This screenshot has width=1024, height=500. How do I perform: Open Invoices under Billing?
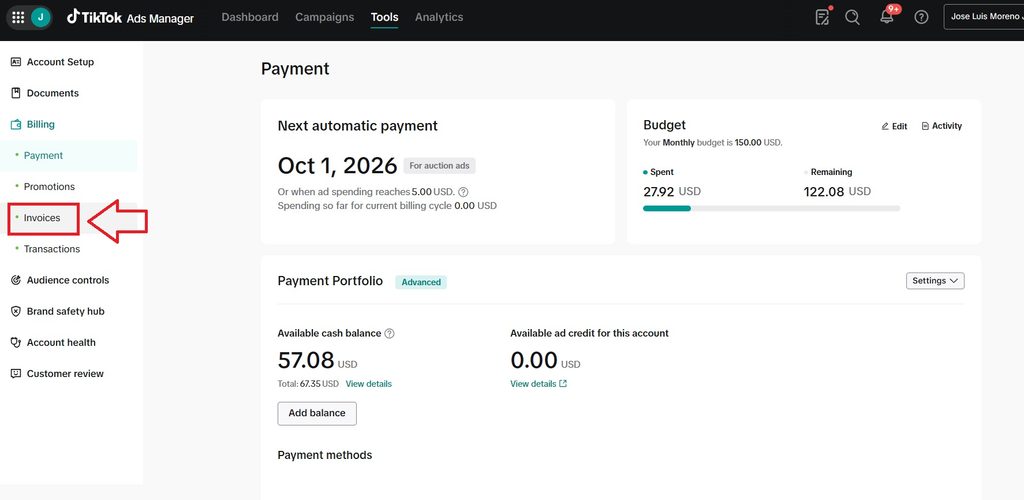click(x=42, y=218)
